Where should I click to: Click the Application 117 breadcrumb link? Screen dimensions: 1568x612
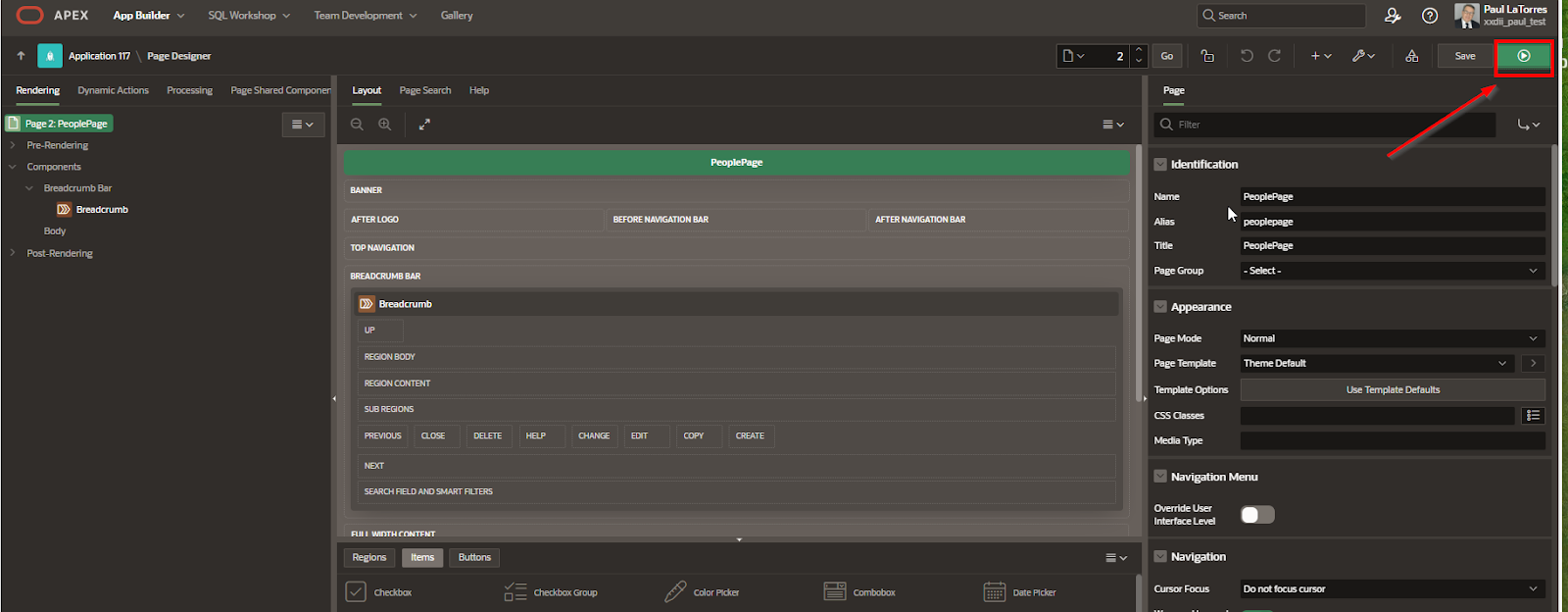[99, 56]
